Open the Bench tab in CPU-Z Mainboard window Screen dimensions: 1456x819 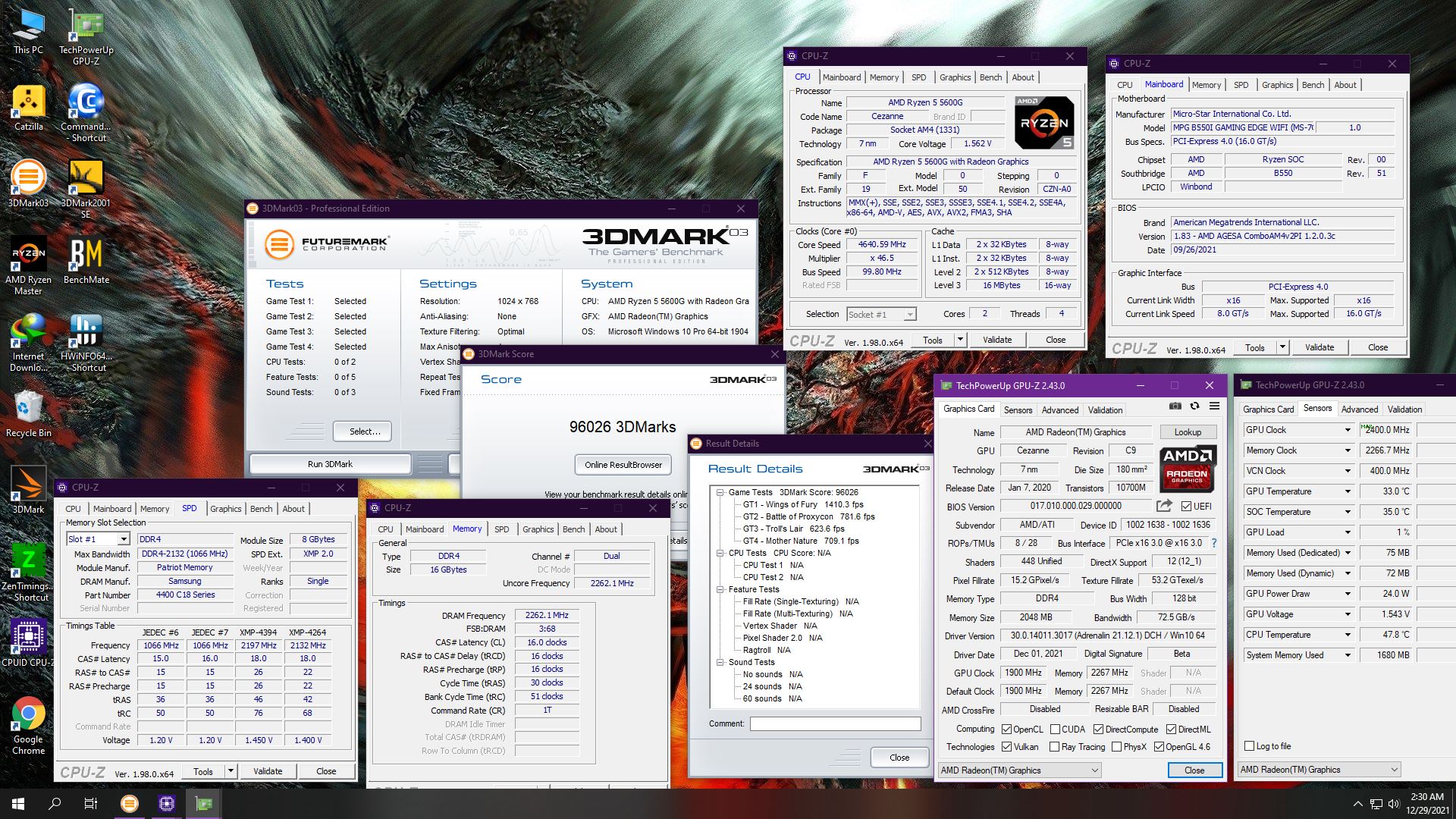1313,85
